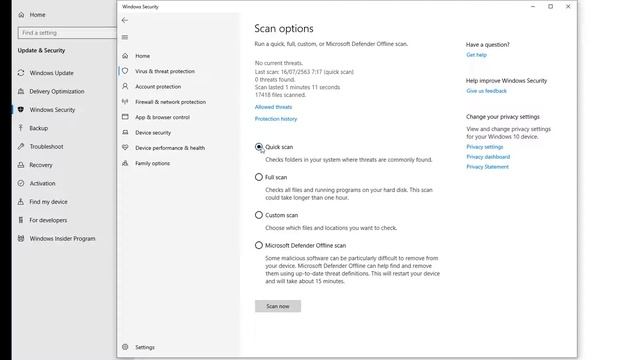Click the Scan now button
Image resolution: width=640 pixels, height=360 pixels.
(x=278, y=306)
